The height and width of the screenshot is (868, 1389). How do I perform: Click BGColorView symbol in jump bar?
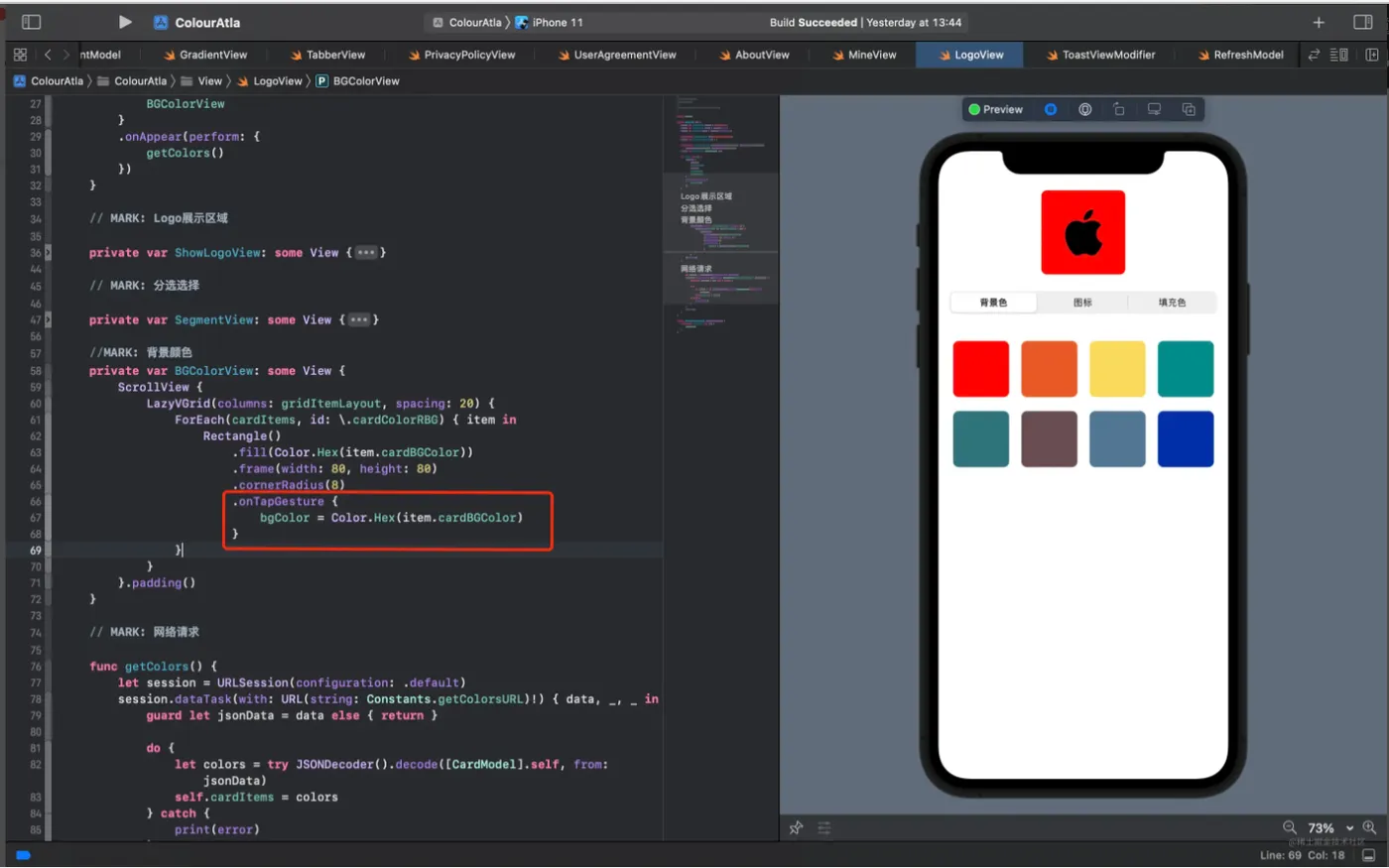pos(357,81)
